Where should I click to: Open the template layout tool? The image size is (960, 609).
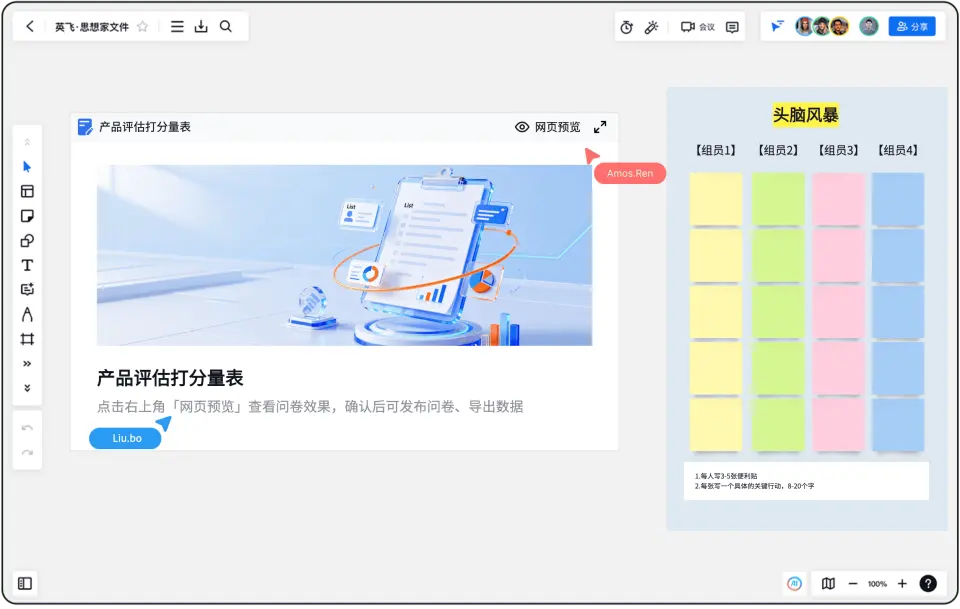27,192
